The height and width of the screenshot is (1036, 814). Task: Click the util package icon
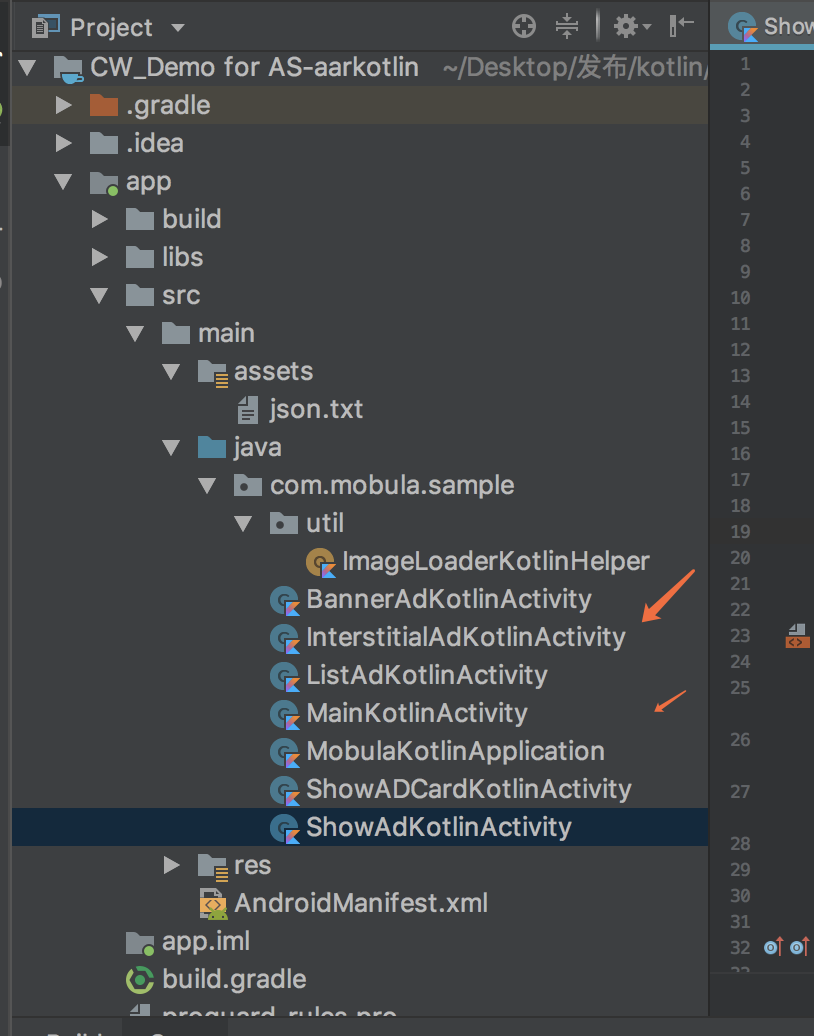coord(284,523)
